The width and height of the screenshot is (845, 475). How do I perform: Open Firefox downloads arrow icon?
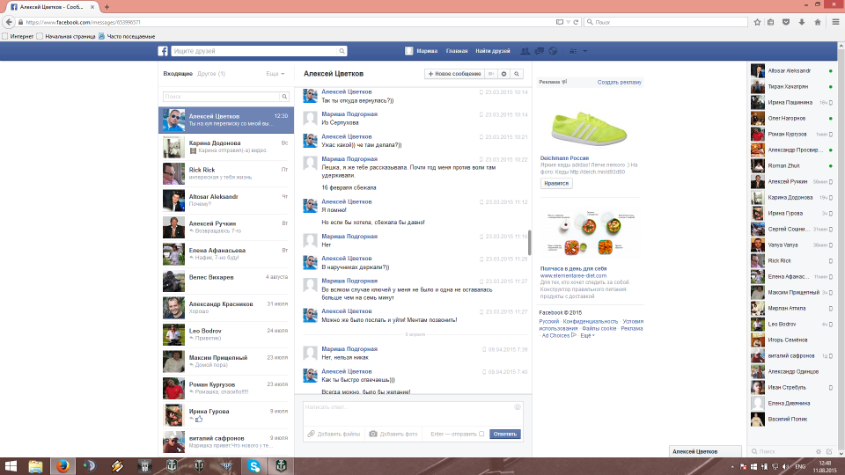[802, 22]
